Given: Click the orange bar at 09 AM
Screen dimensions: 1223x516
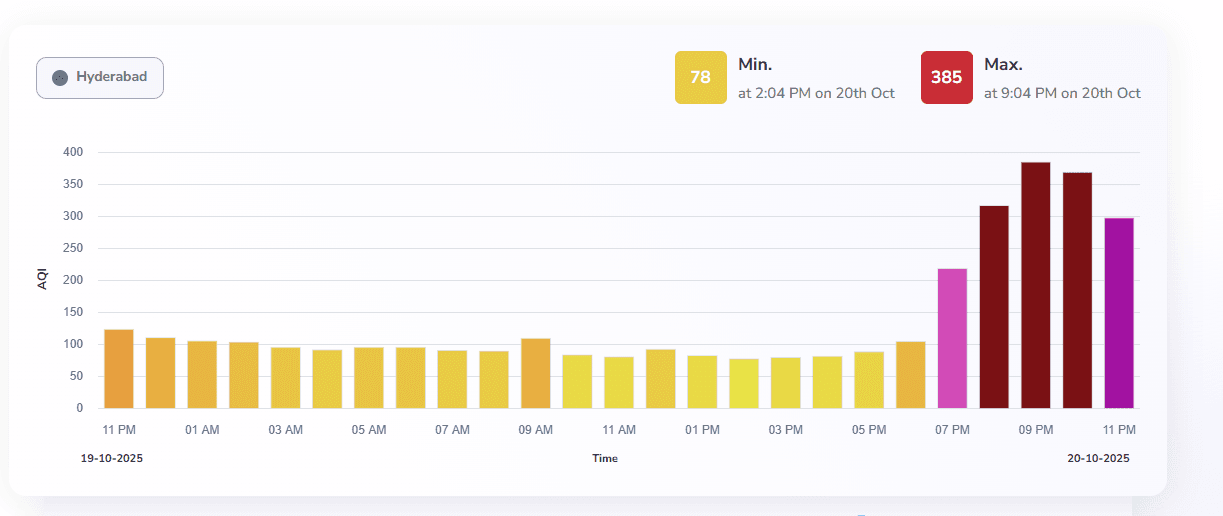Looking at the screenshot, I should 536,373.
